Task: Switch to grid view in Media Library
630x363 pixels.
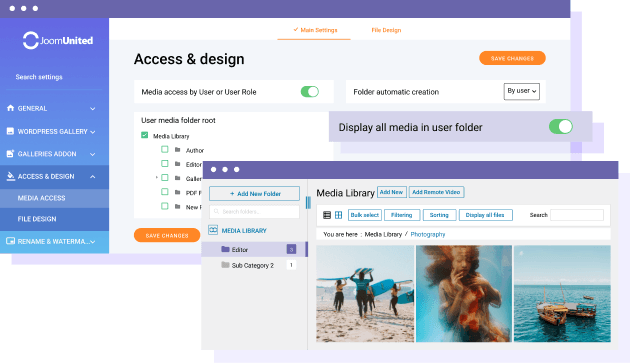Action: pos(338,215)
